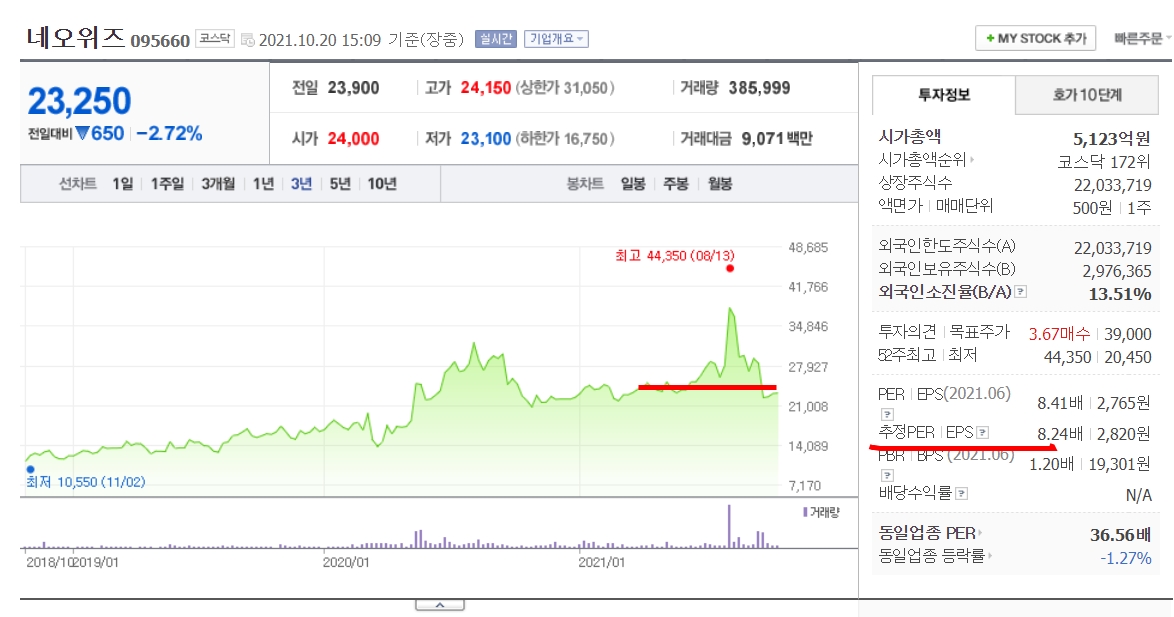Click the target price 39,000

[1128, 334]
